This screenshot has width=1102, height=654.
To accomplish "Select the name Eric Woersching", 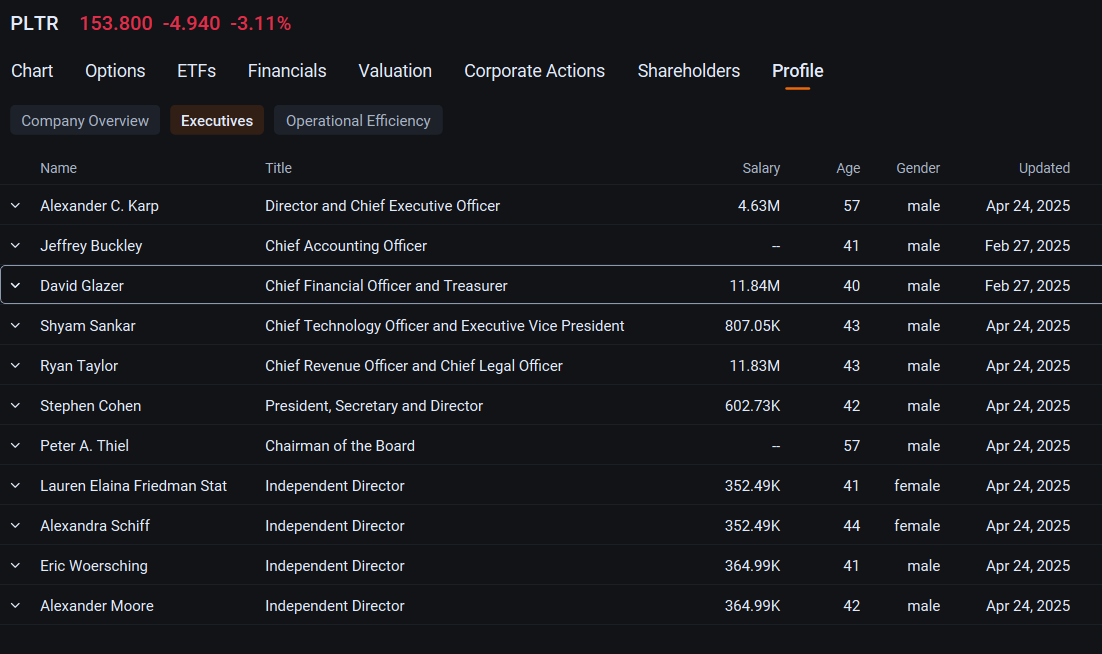I will [93, 566].
